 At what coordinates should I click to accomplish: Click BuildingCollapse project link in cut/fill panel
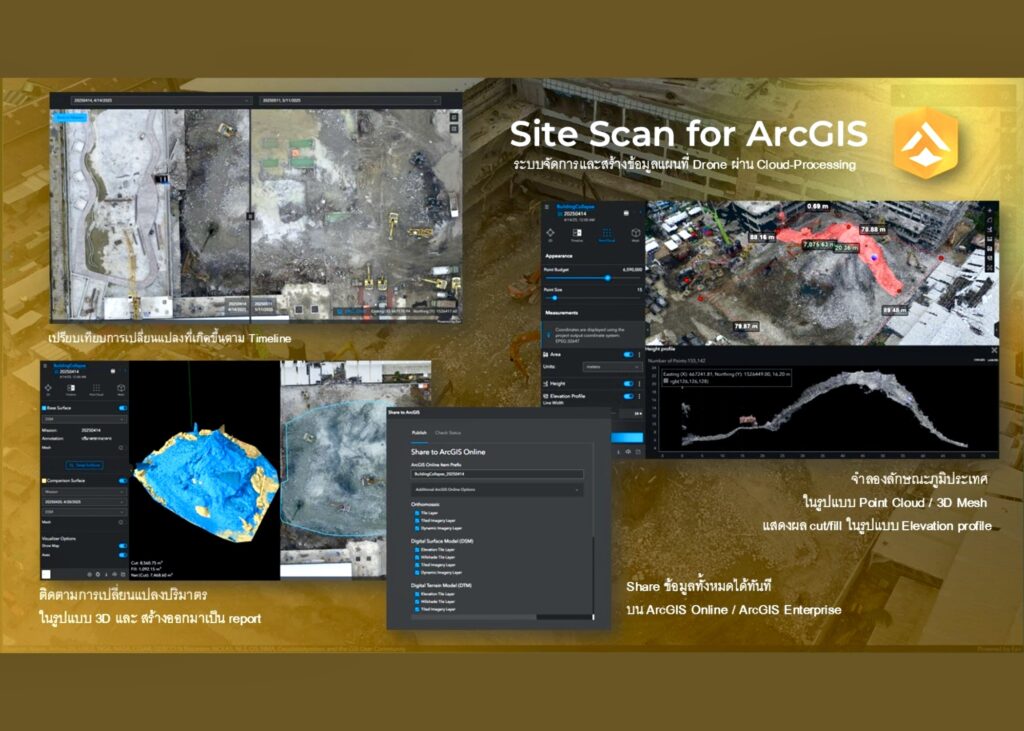coord(70,366)
